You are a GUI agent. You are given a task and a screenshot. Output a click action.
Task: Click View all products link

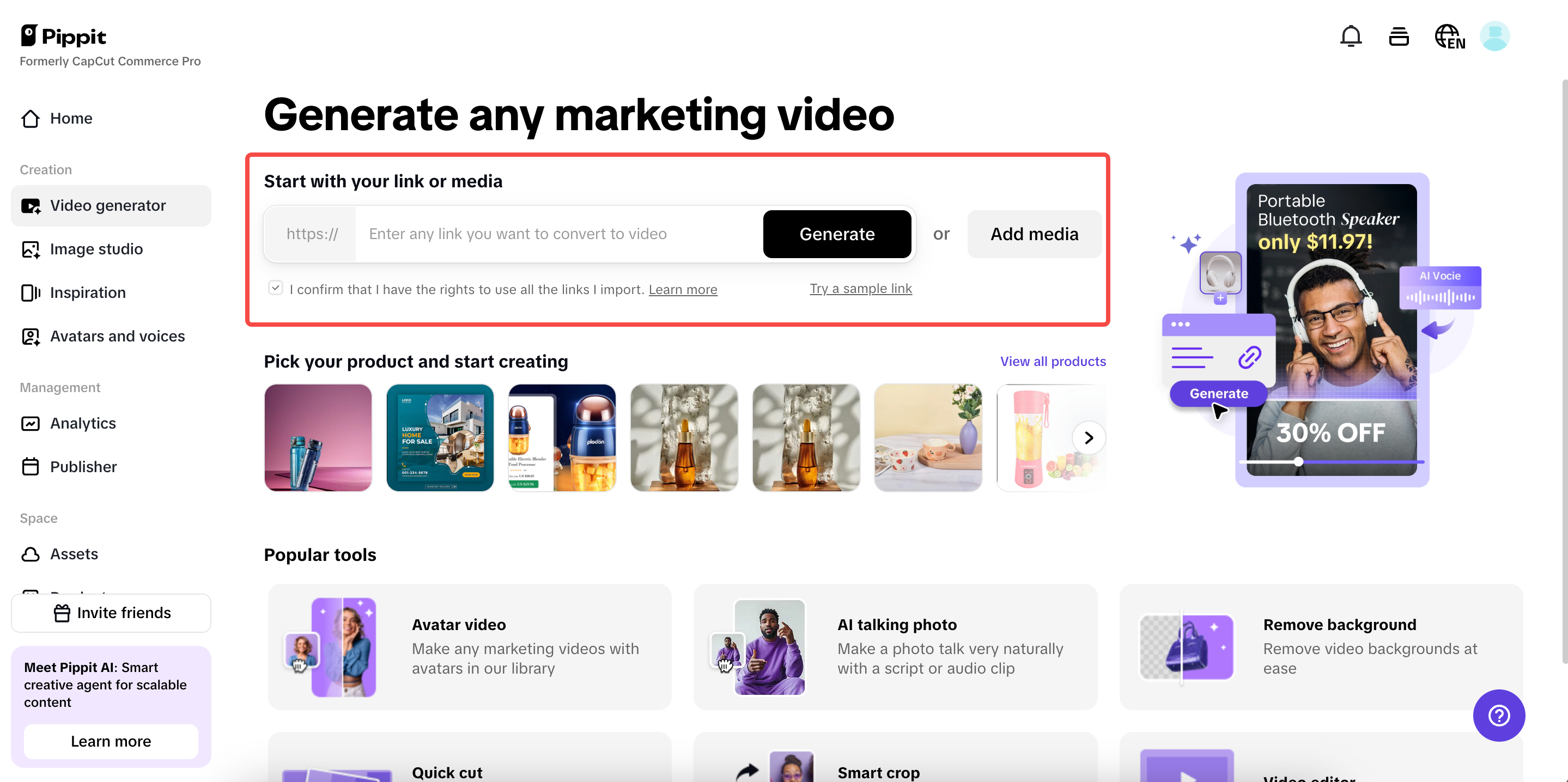[1053, 362]
